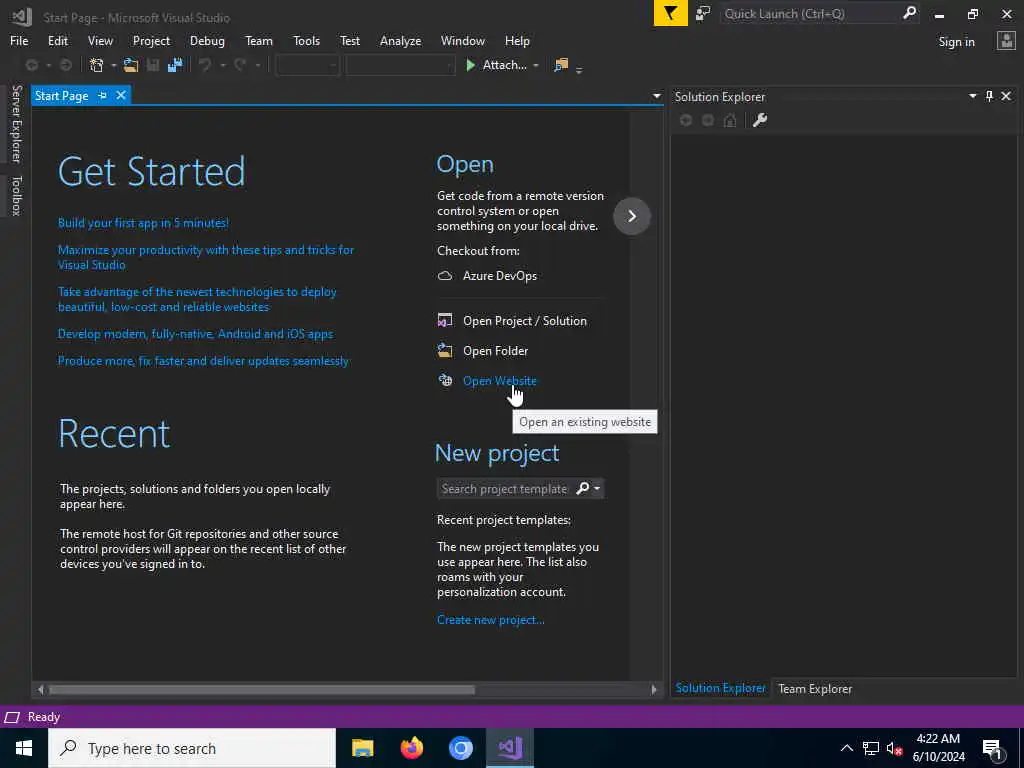Launch Firefox from the taskbar

(411, 748)
